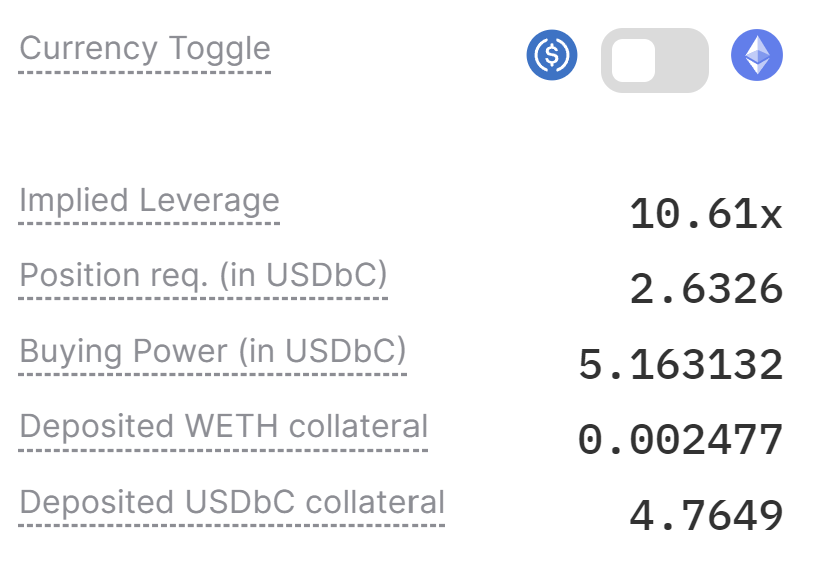Choose the purple ETH currency option
Image resolution: width=819 pixels, height=567 pixels.
757,55
